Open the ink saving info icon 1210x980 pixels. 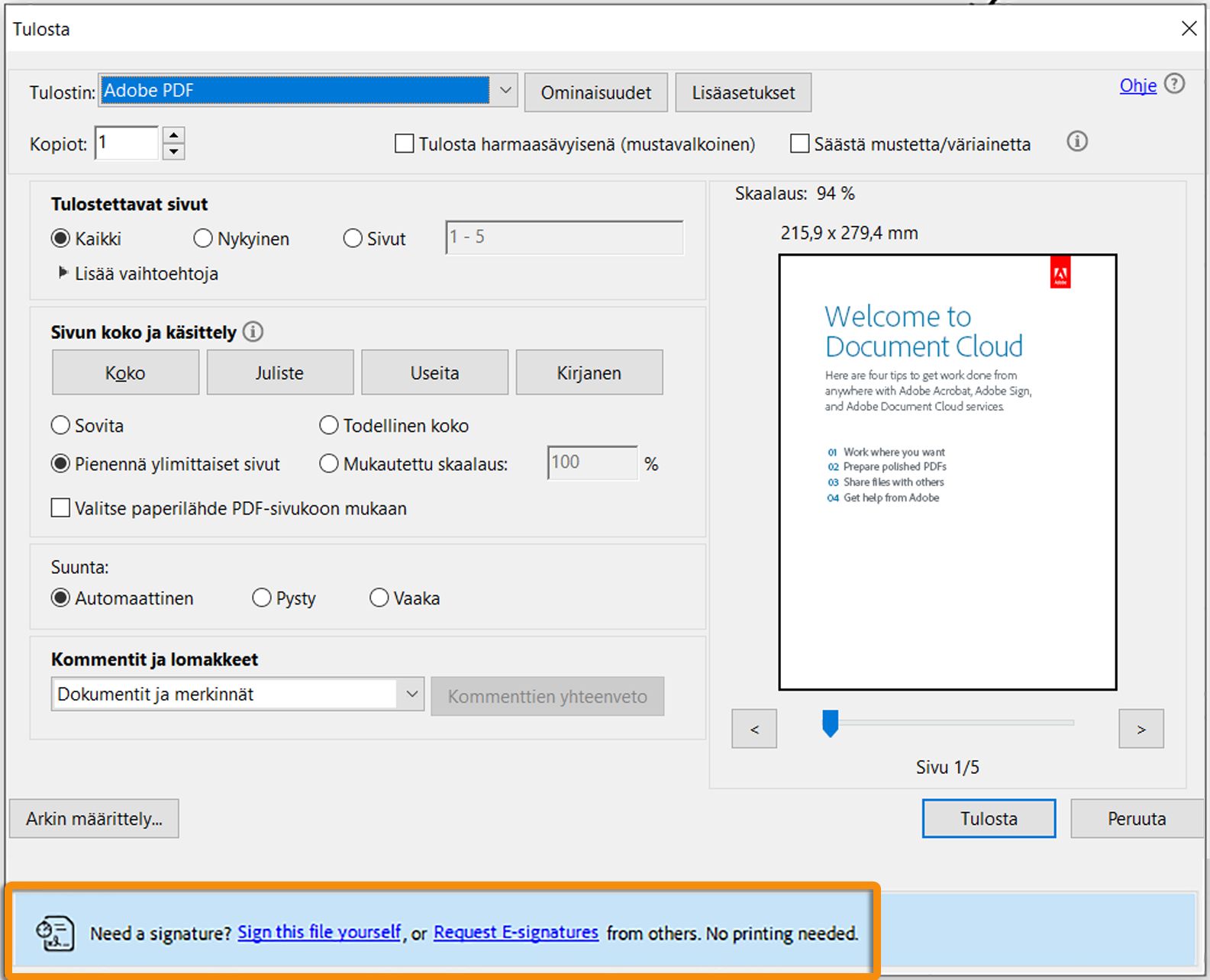pyautogui.click(x=1077, y=141)
